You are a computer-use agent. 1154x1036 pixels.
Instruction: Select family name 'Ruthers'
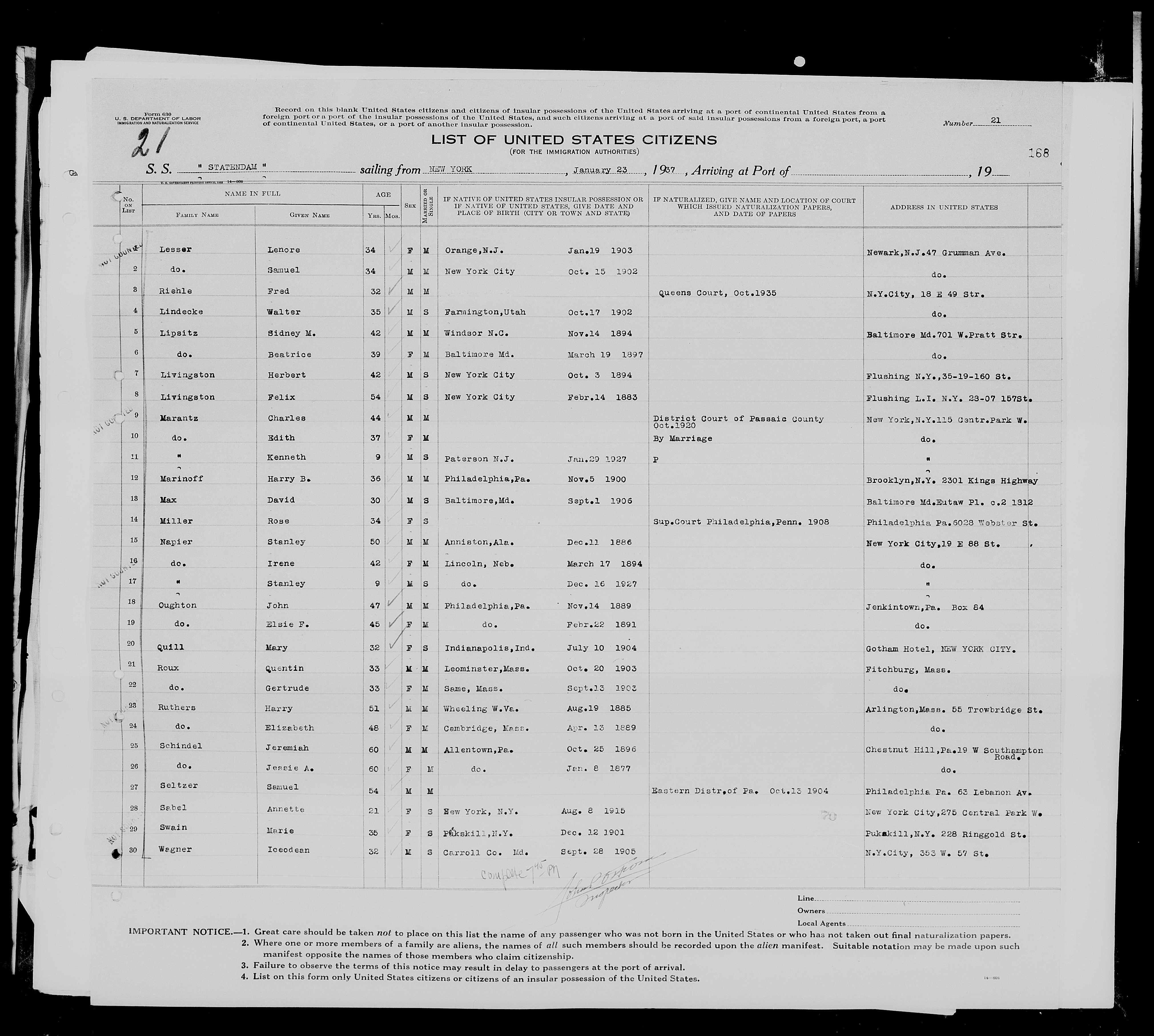176,707
